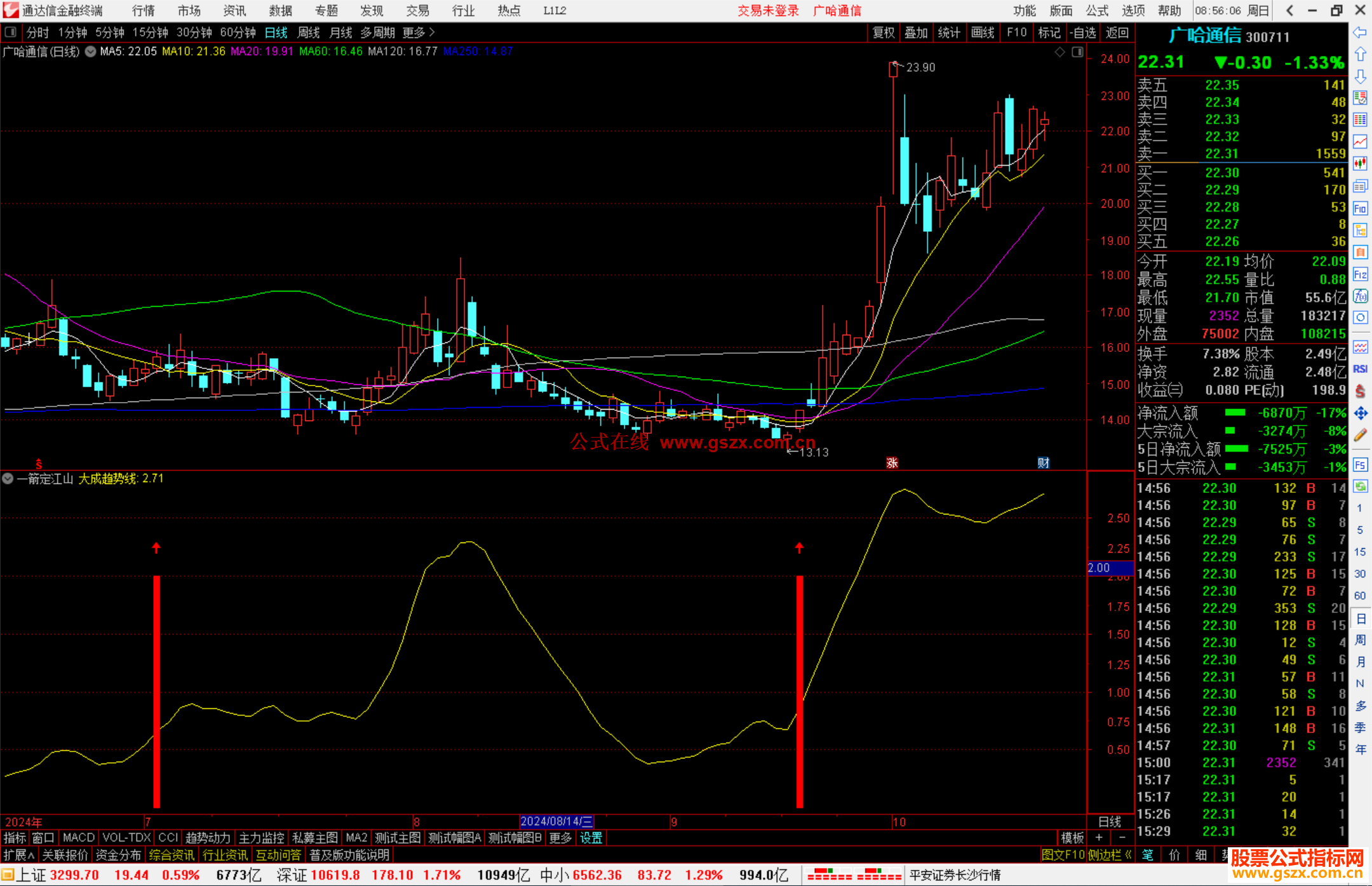The width and height of the screenshot is (1372, 886).
Task: Click the green refresh icon in sidebar
Action: [1360, 487]
